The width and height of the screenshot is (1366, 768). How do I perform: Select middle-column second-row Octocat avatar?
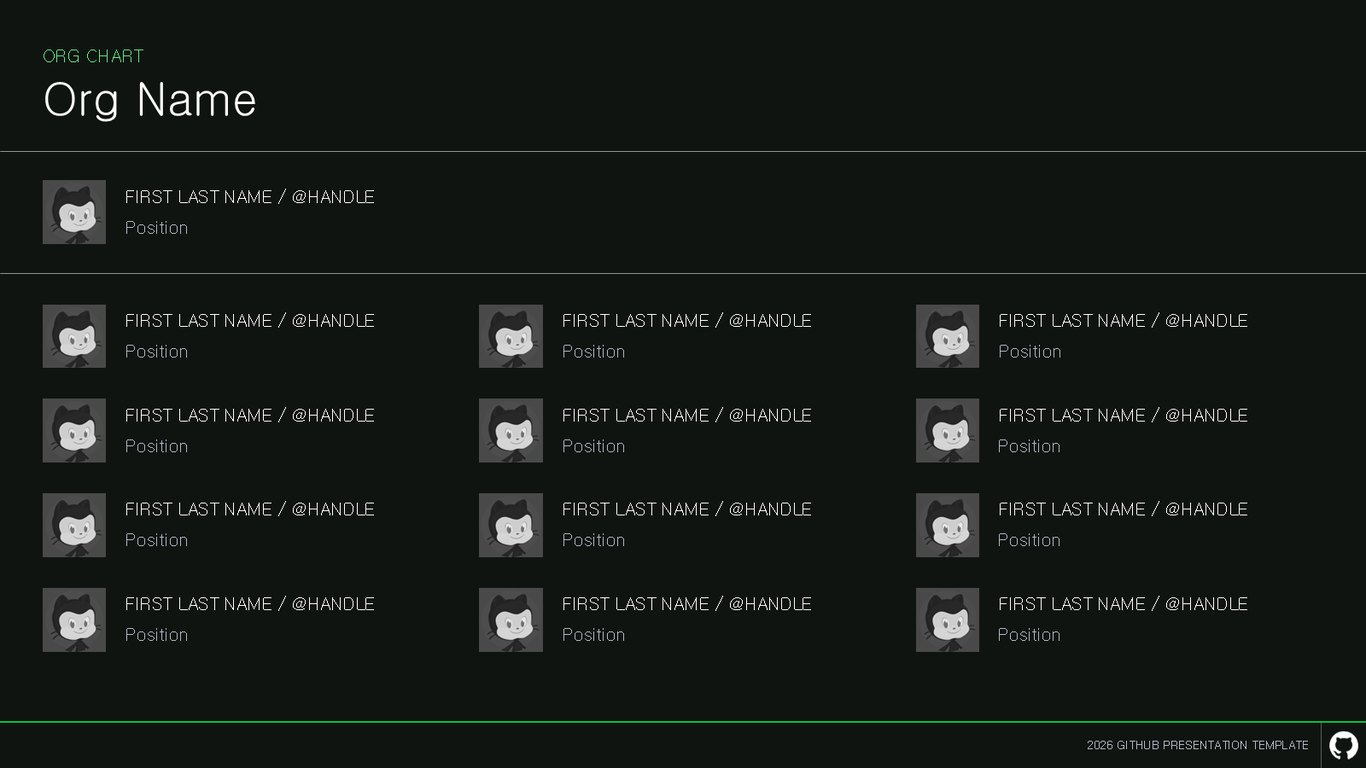point(511,431)
